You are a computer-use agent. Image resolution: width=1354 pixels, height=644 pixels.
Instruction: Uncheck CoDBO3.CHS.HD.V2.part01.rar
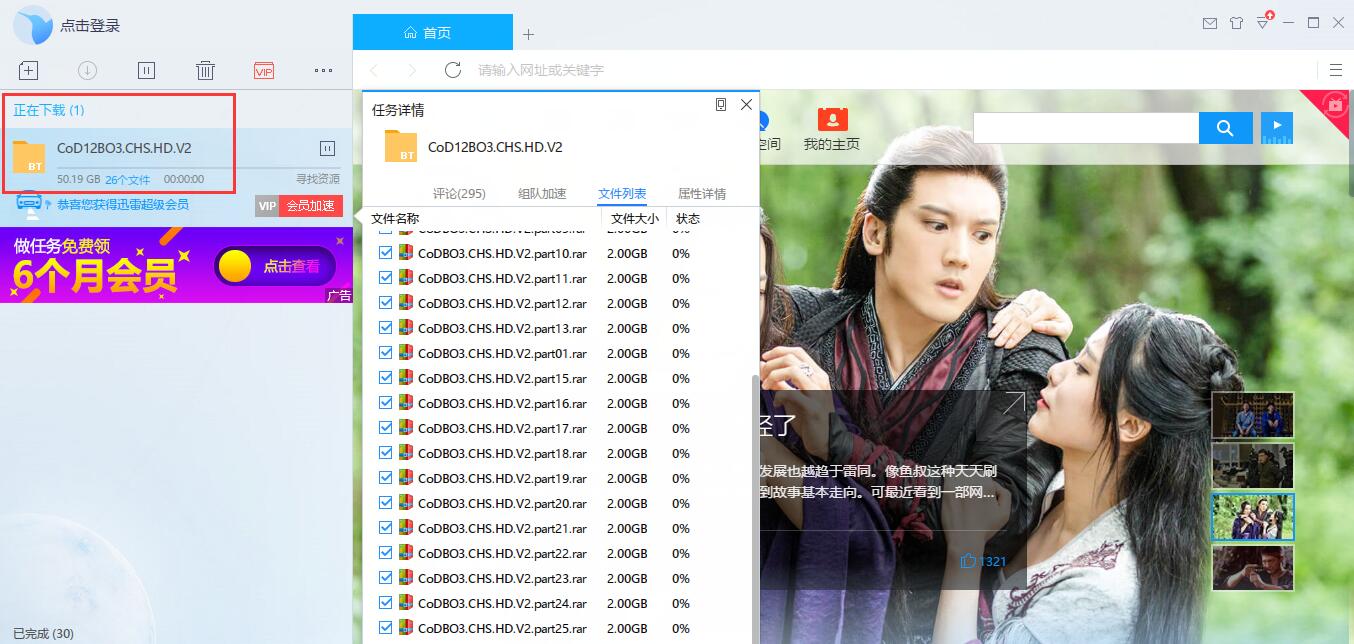tap(386, 353)
